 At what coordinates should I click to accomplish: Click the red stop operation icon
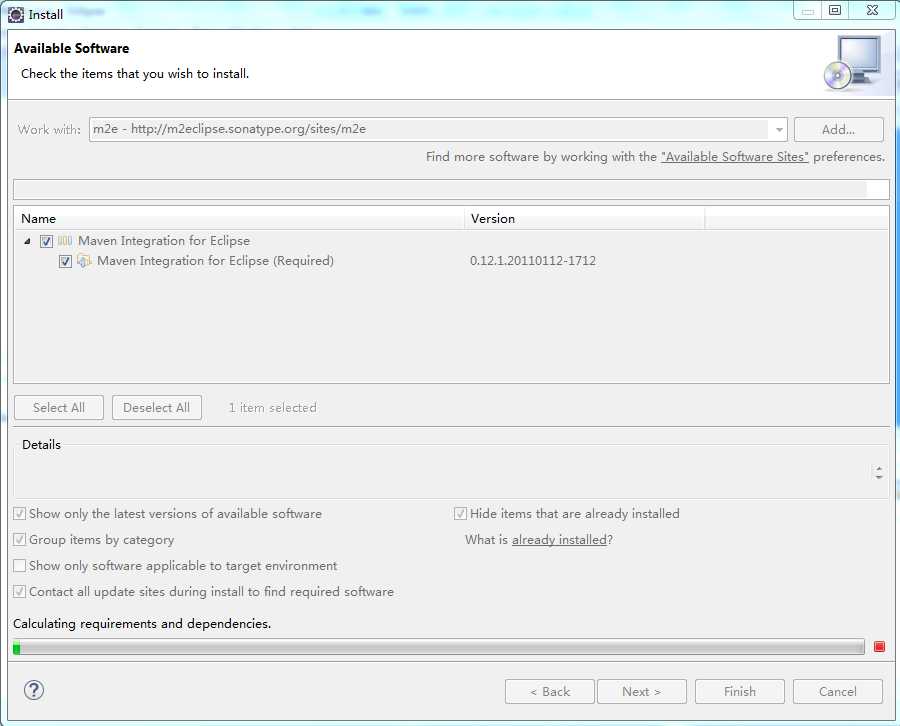tap(879, 647)
